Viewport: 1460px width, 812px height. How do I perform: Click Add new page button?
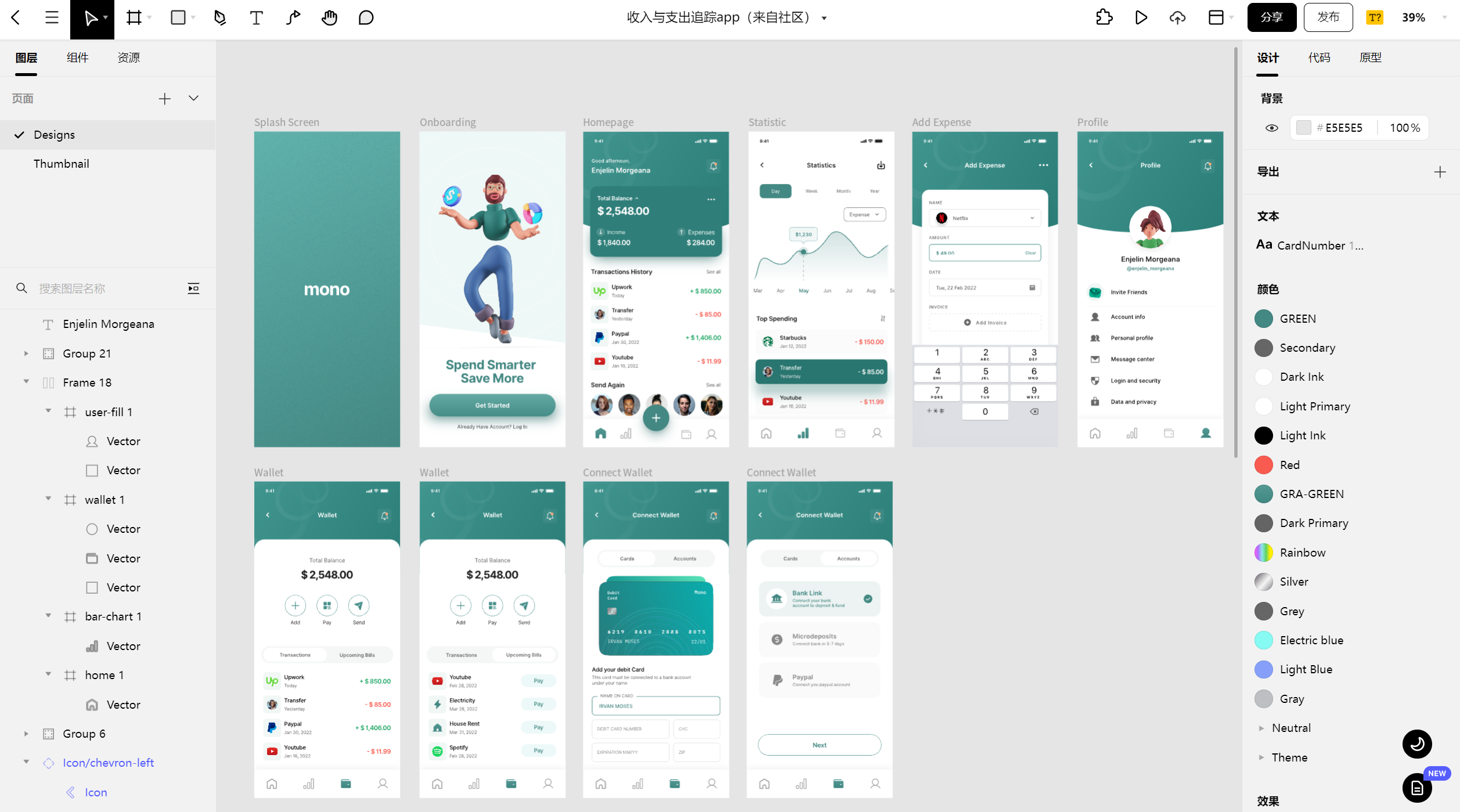[x=165, y=98]
